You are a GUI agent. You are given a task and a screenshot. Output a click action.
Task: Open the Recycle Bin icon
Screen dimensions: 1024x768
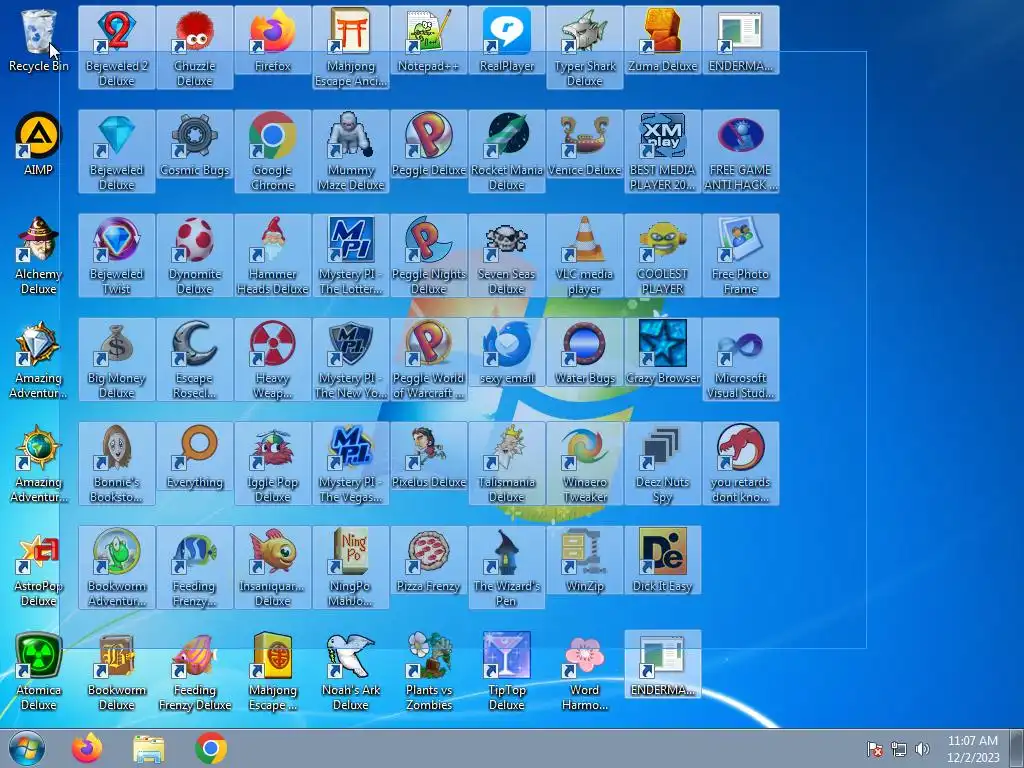[39, 40]
